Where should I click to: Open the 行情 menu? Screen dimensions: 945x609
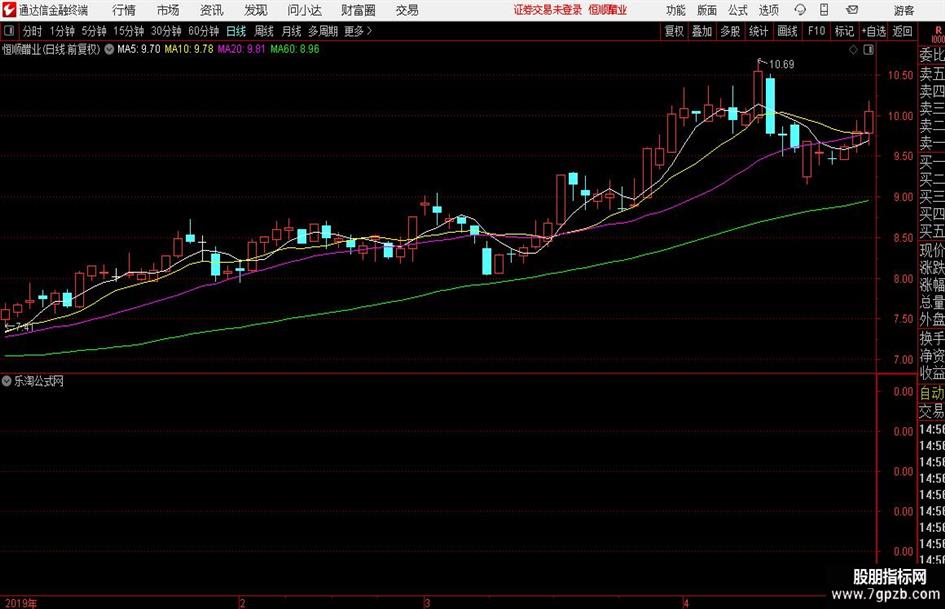point(124,10)
